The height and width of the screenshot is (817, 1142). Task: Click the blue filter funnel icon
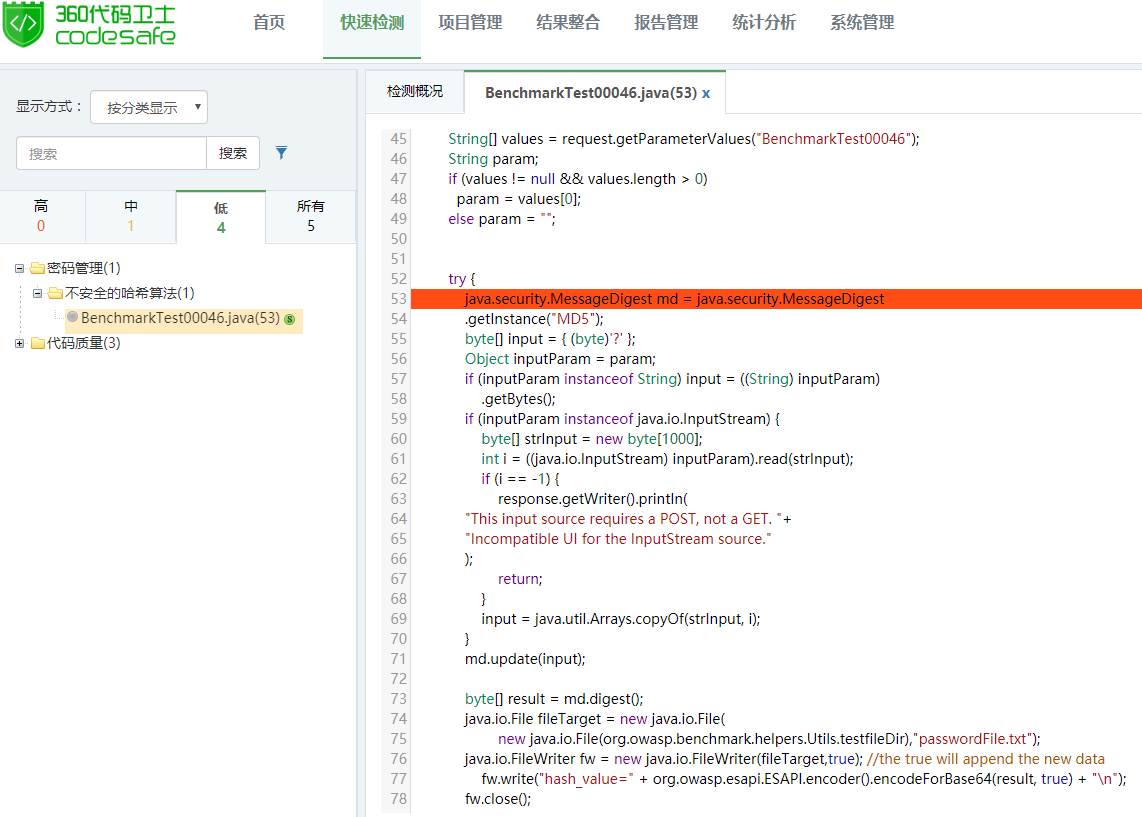[x=281, y=153]
